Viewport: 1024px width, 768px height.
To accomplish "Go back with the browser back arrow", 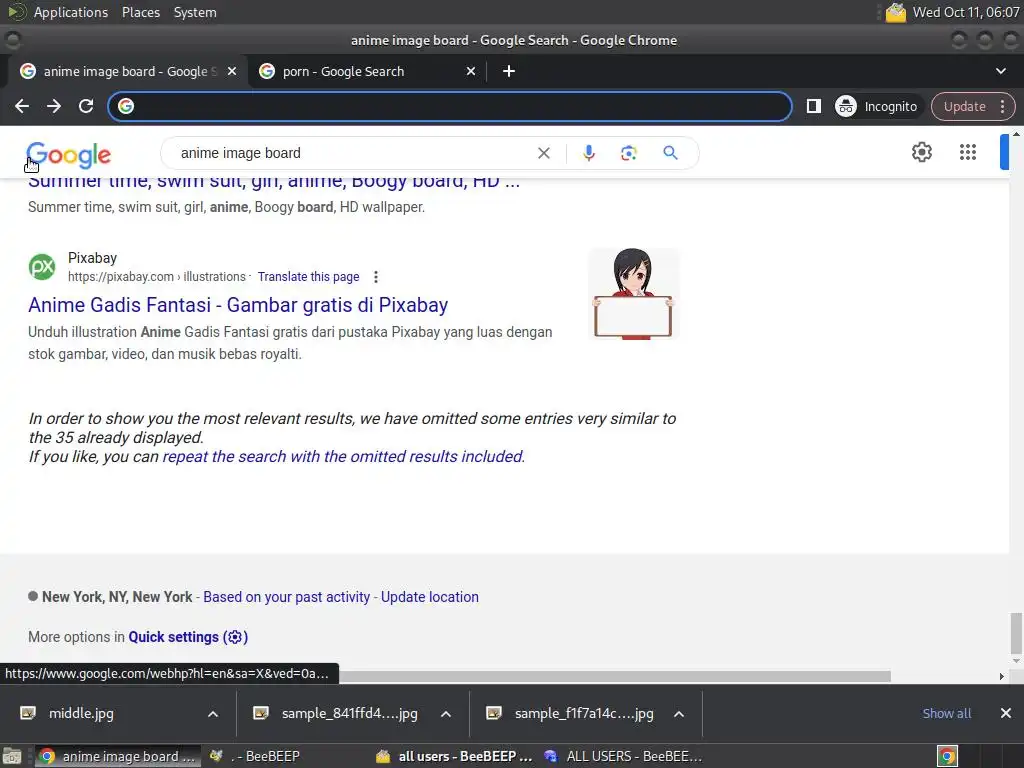I will click(x=22, y=106).
